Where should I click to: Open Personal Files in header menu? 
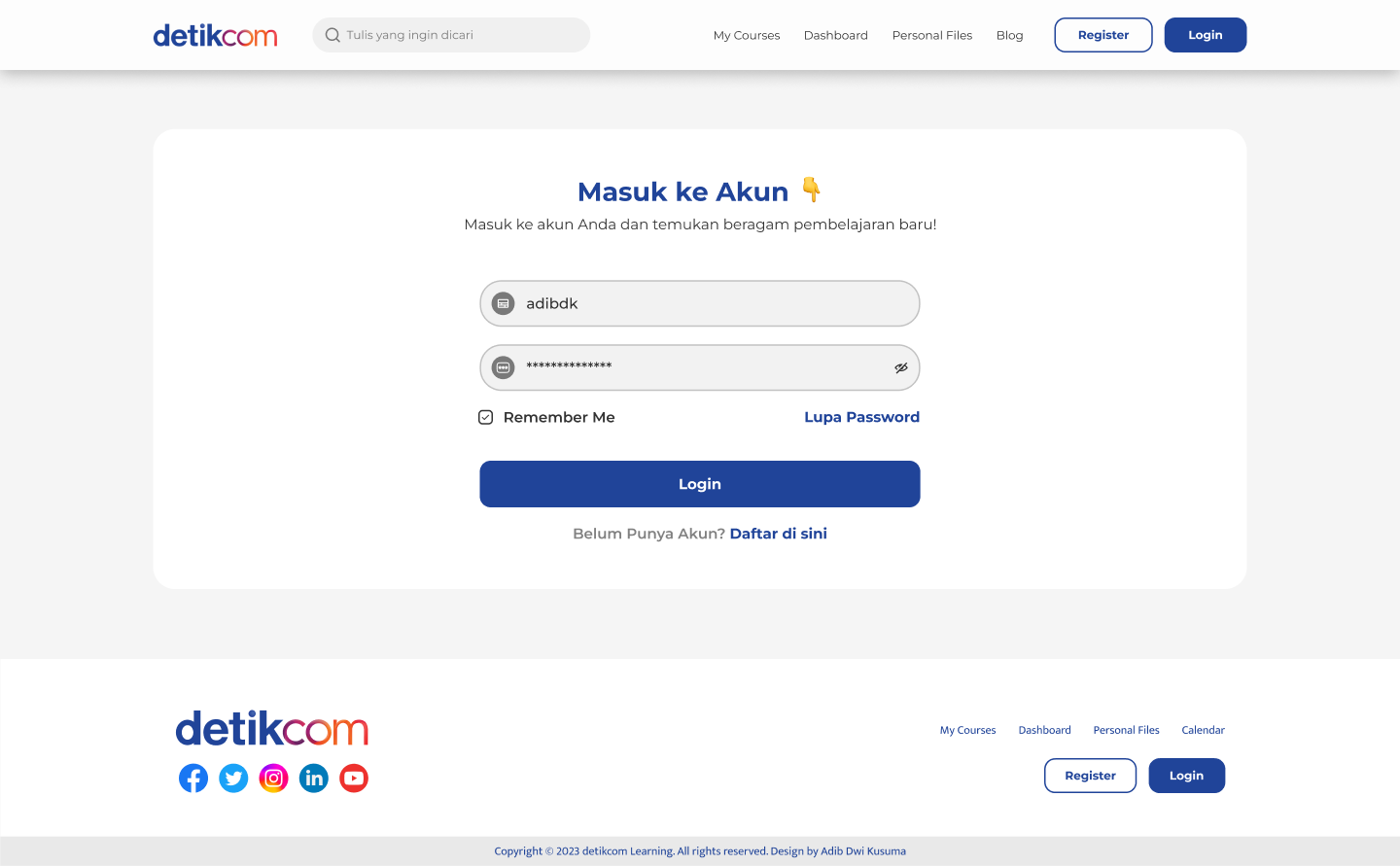coord(932,35)
